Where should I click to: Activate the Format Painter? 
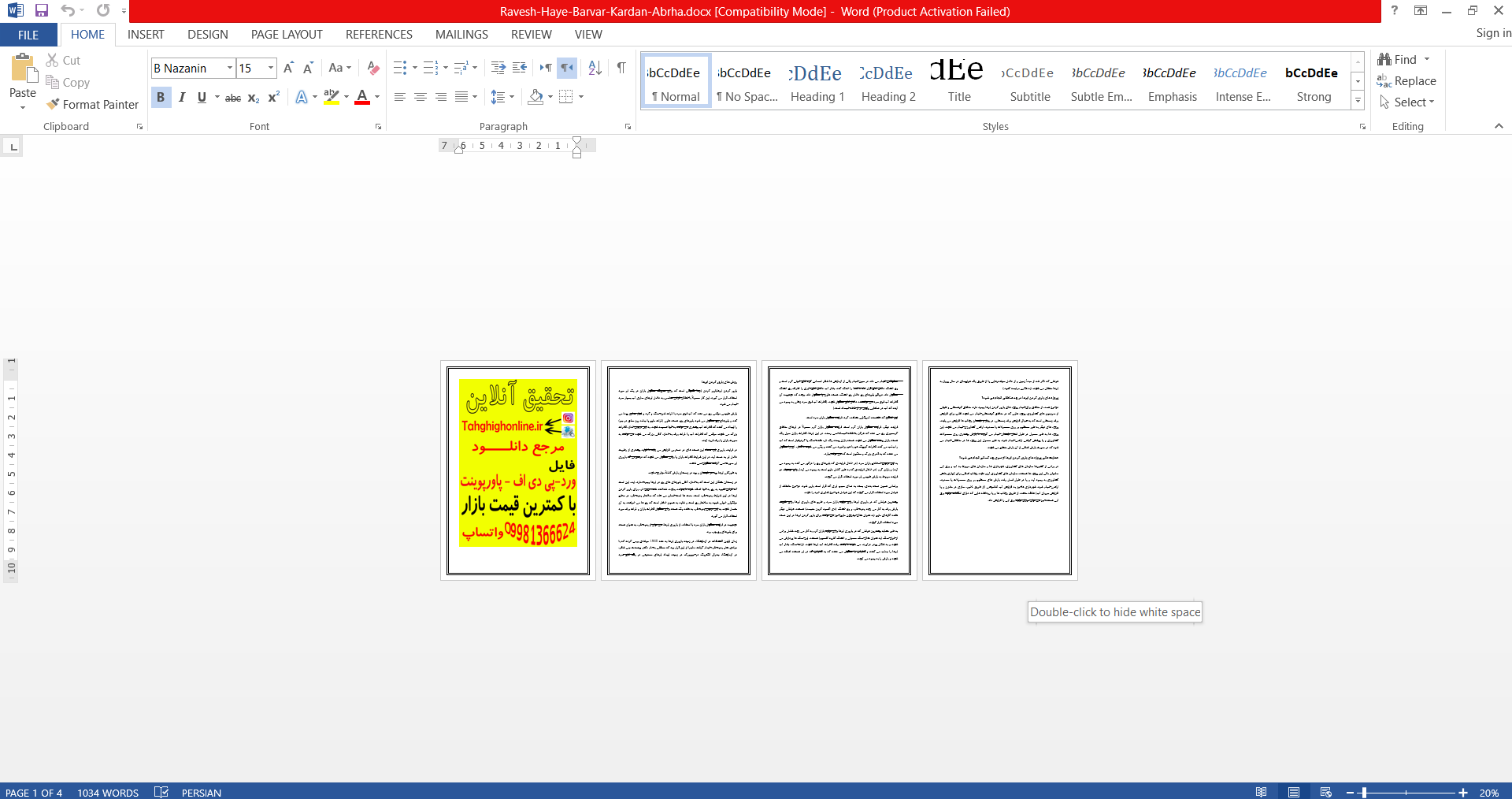92,104
